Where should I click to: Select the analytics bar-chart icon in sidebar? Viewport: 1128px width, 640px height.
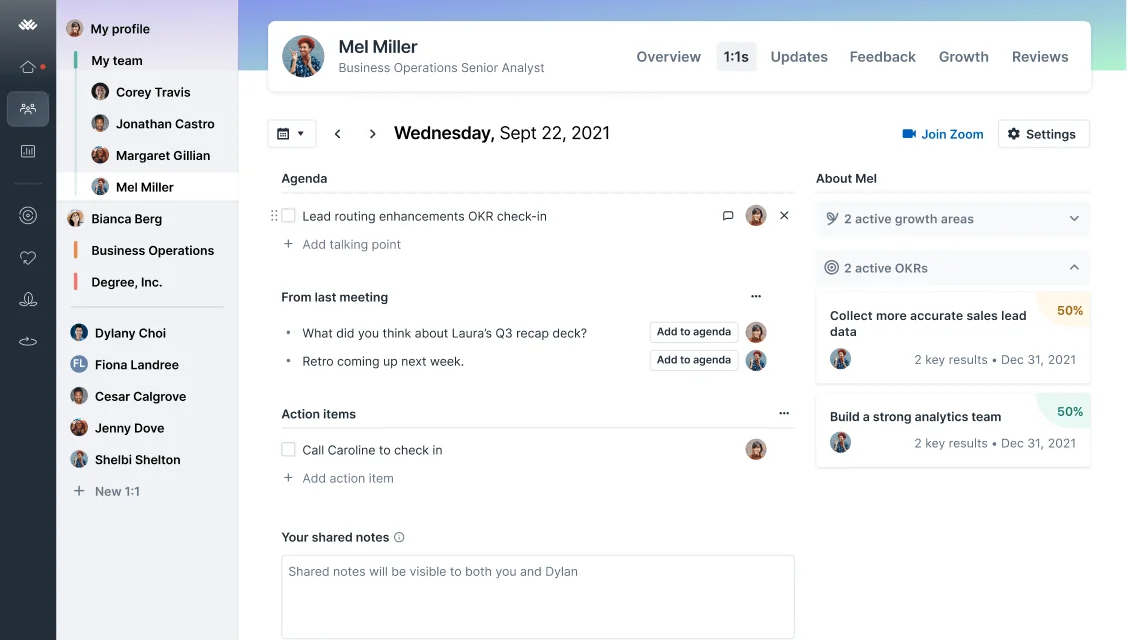[x=28, y=151]
